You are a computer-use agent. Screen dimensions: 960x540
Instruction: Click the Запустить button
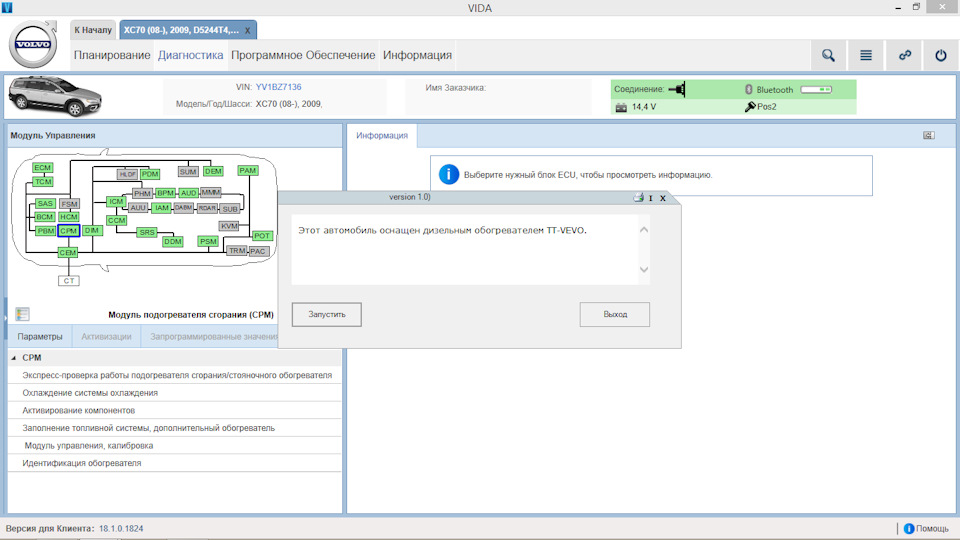326,314
